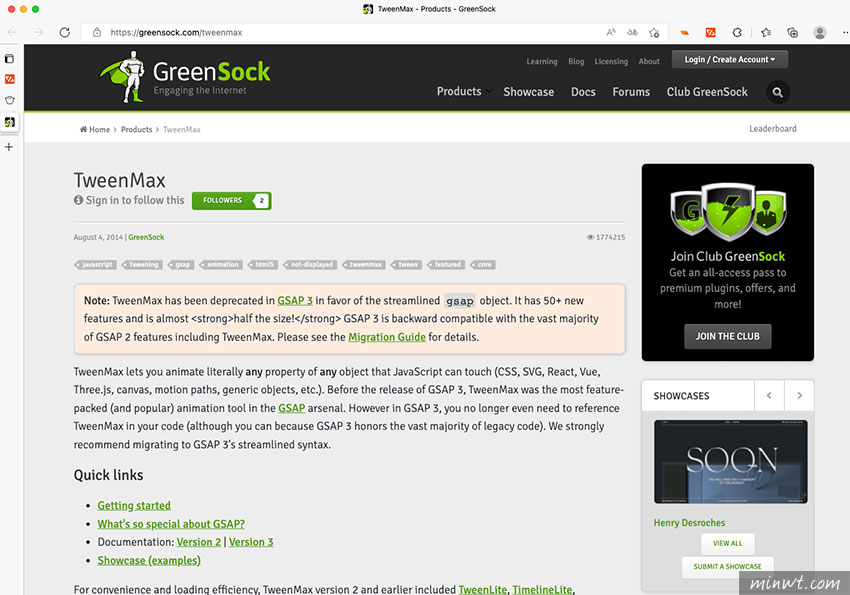Open the browser extensions puzzle icon
850x595 pixels.
(x=737, y=33)
